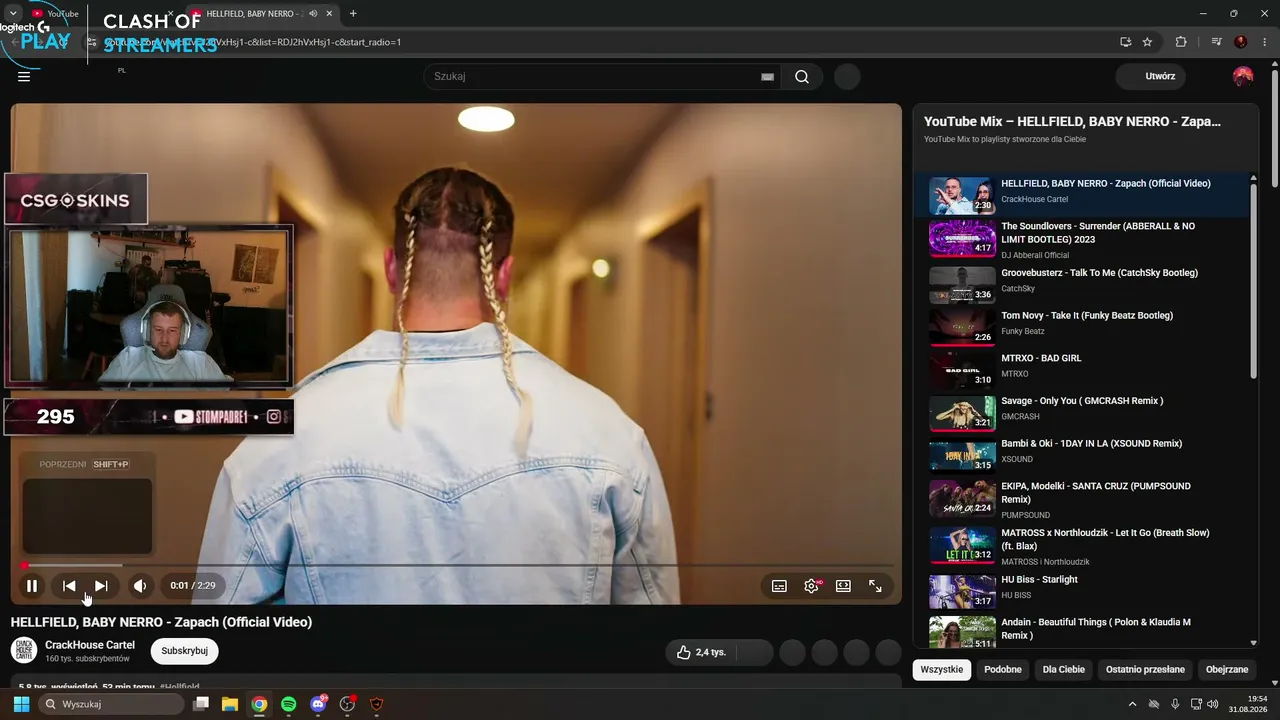Image resolution: width=1280 pixels, height=720 pixels.
Task: Open the CrackHouse Cartel channel avatar
Action: tap(24, 650)
